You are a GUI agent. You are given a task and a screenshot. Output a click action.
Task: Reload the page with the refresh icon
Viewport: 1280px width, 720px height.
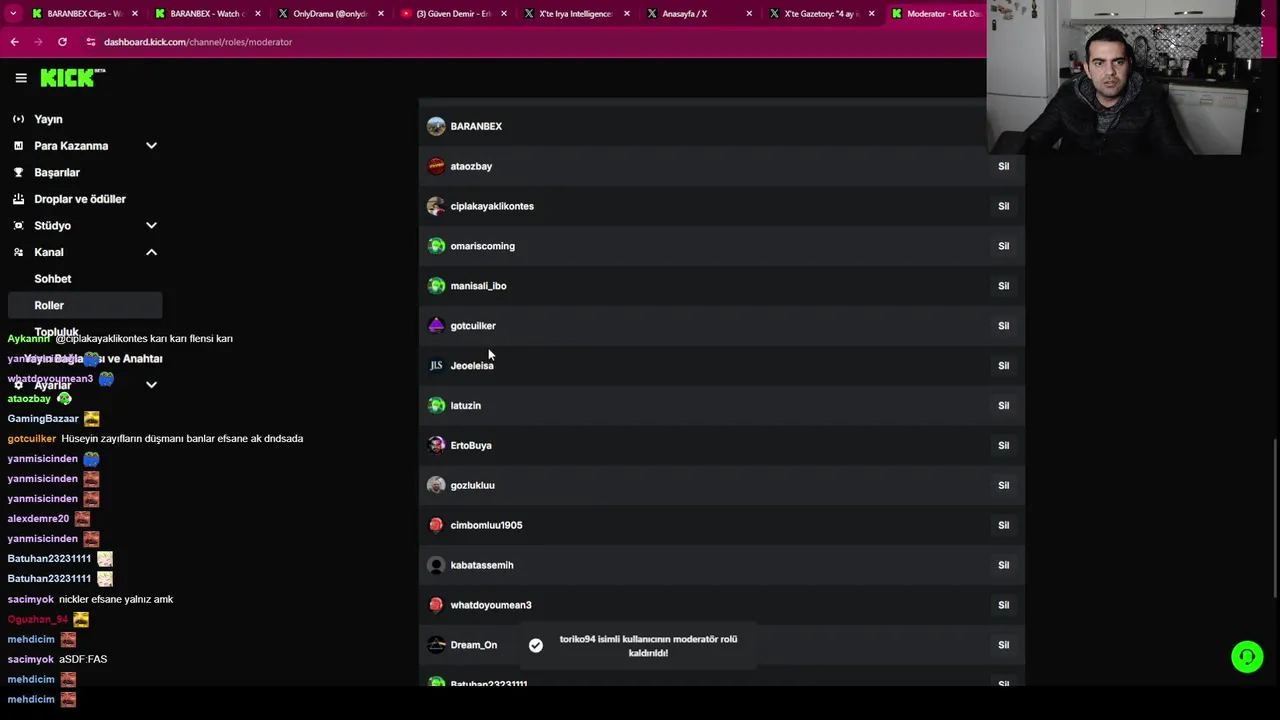pyautogui.click(x=62, y=42)
